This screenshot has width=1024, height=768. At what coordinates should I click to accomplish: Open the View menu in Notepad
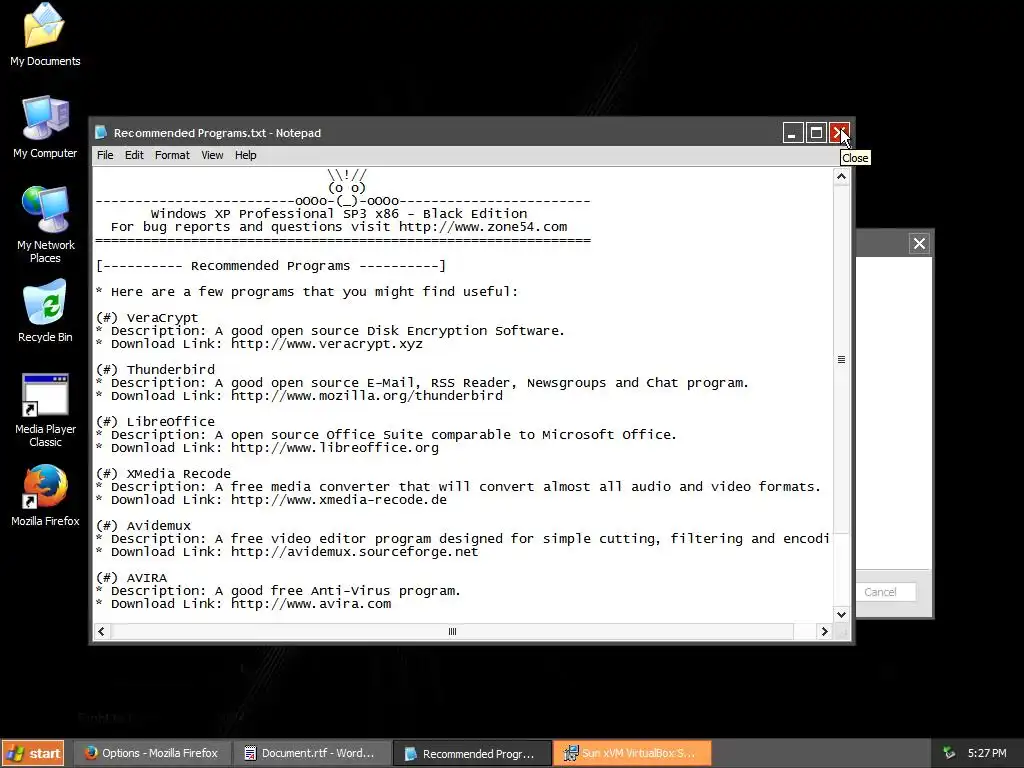[212, 155]
